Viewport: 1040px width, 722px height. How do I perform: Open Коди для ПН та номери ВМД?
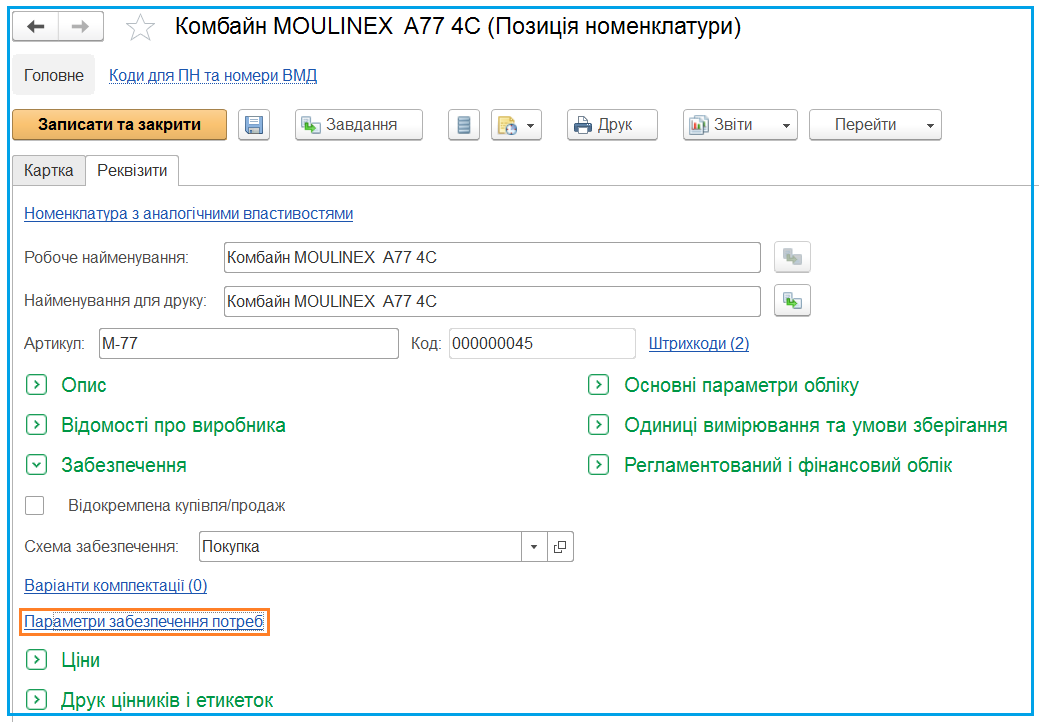coord(213,76)
